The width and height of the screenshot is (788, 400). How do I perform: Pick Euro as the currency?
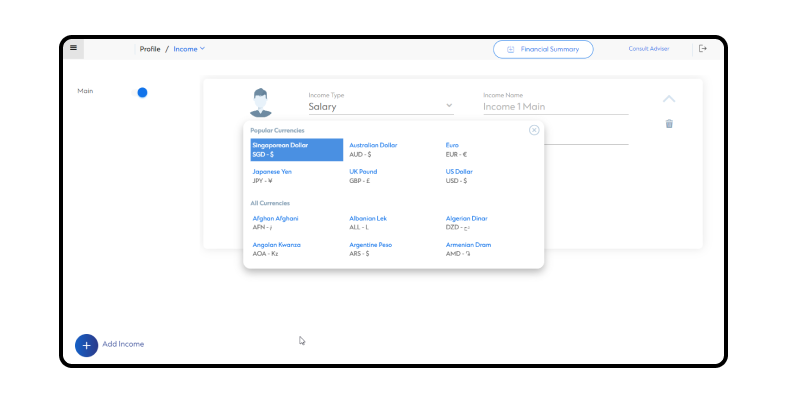coord(457,150)
